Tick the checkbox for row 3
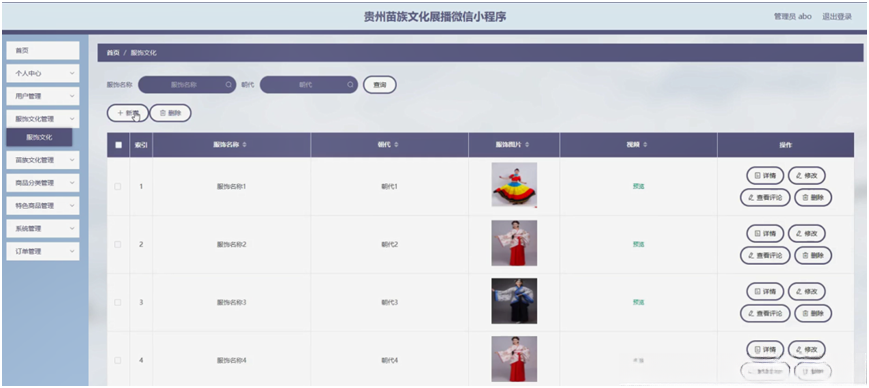The image size is (869, 388). click(117, 303)
